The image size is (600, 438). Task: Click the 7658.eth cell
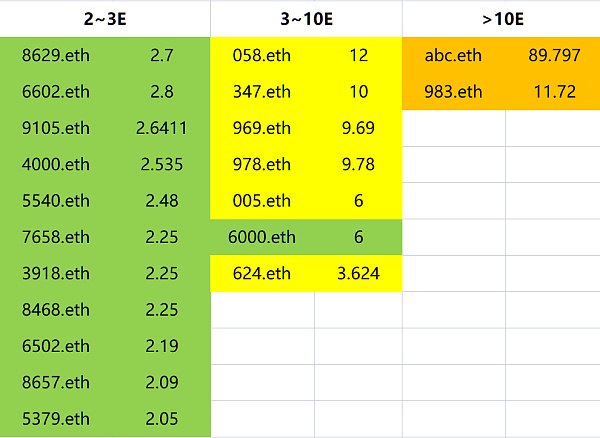click(56, 237)
